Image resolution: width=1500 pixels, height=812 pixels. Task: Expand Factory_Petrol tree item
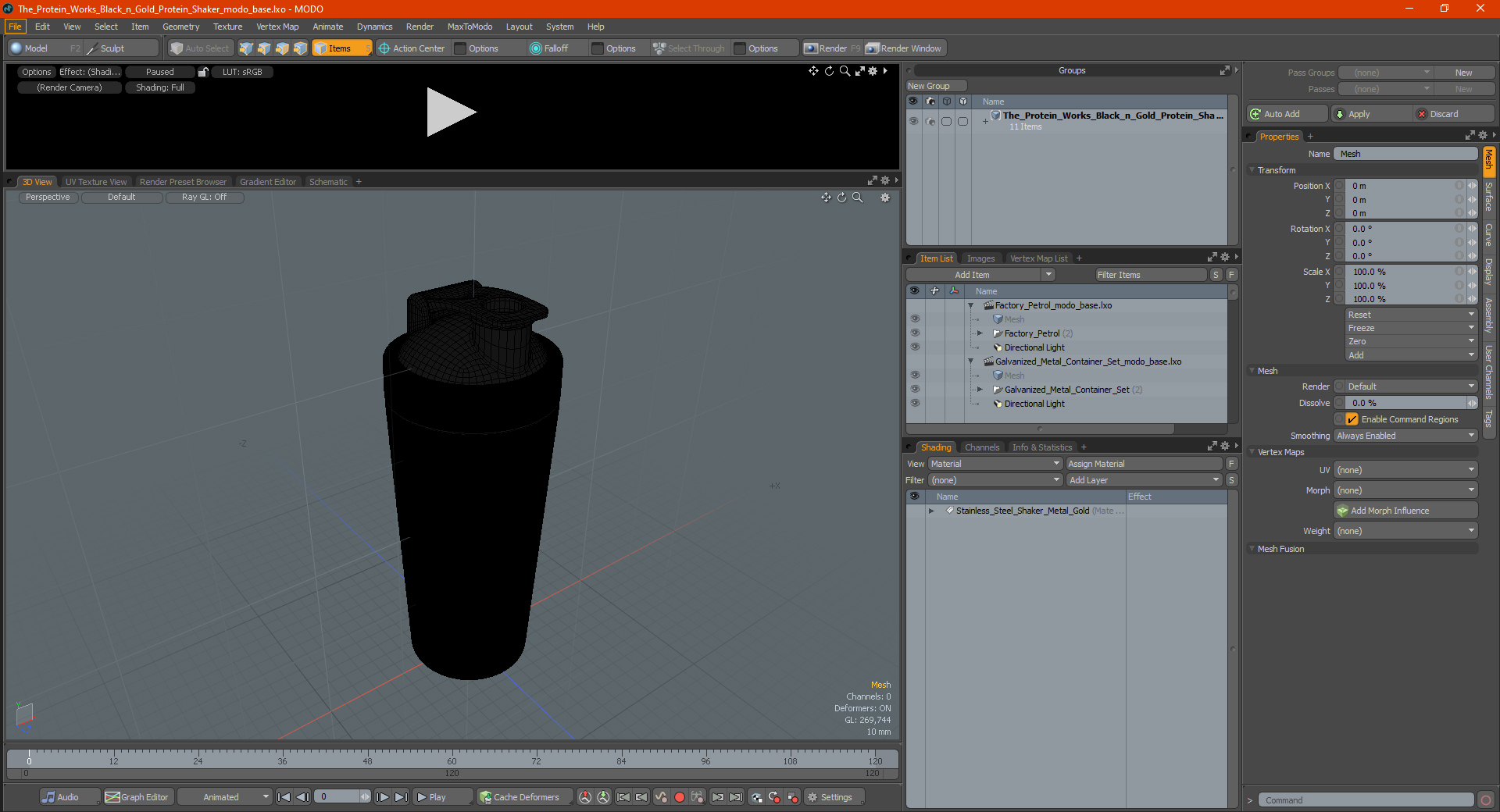[x=980, y=333]
